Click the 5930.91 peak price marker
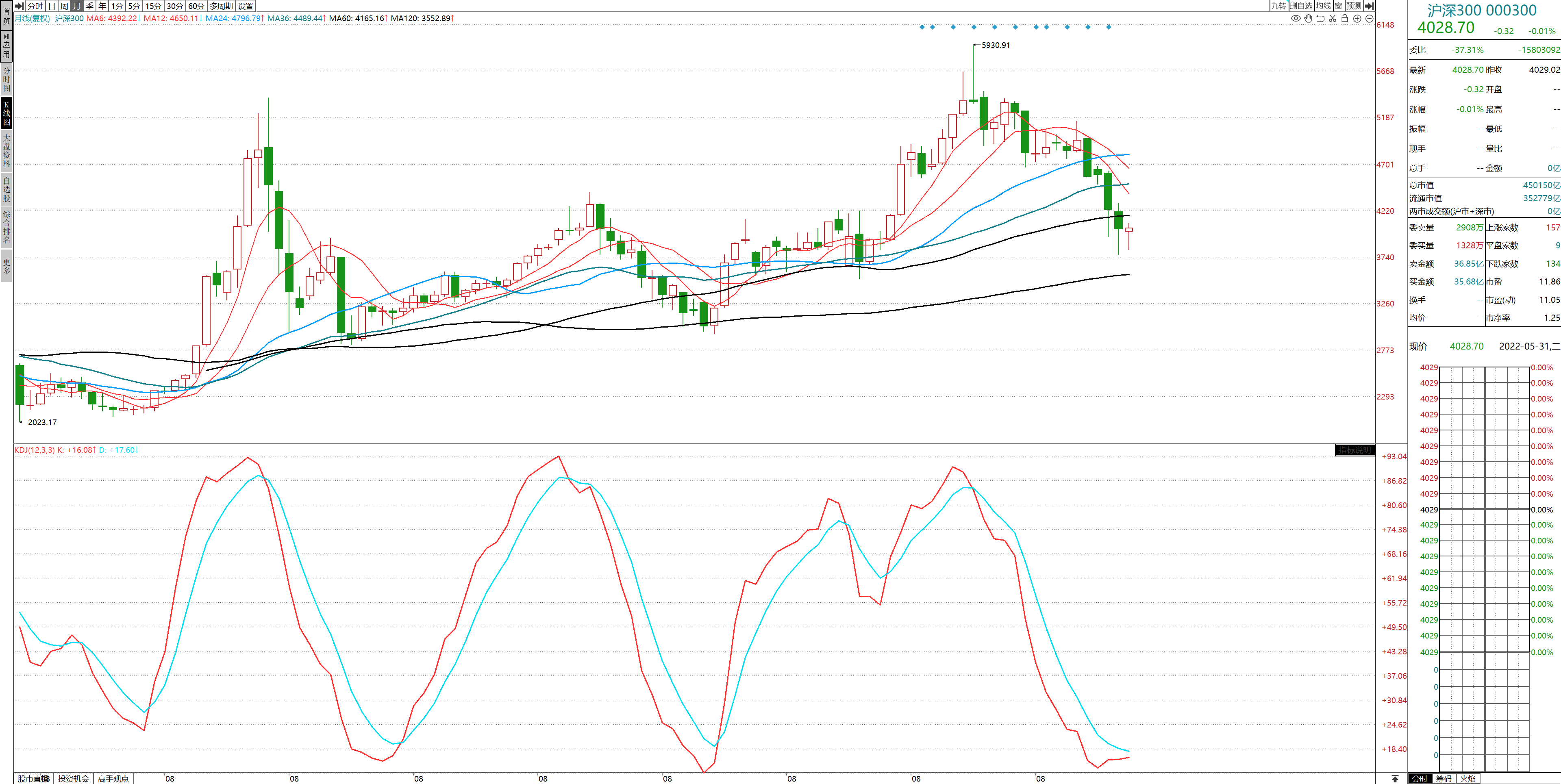 (x=996, y=45)
